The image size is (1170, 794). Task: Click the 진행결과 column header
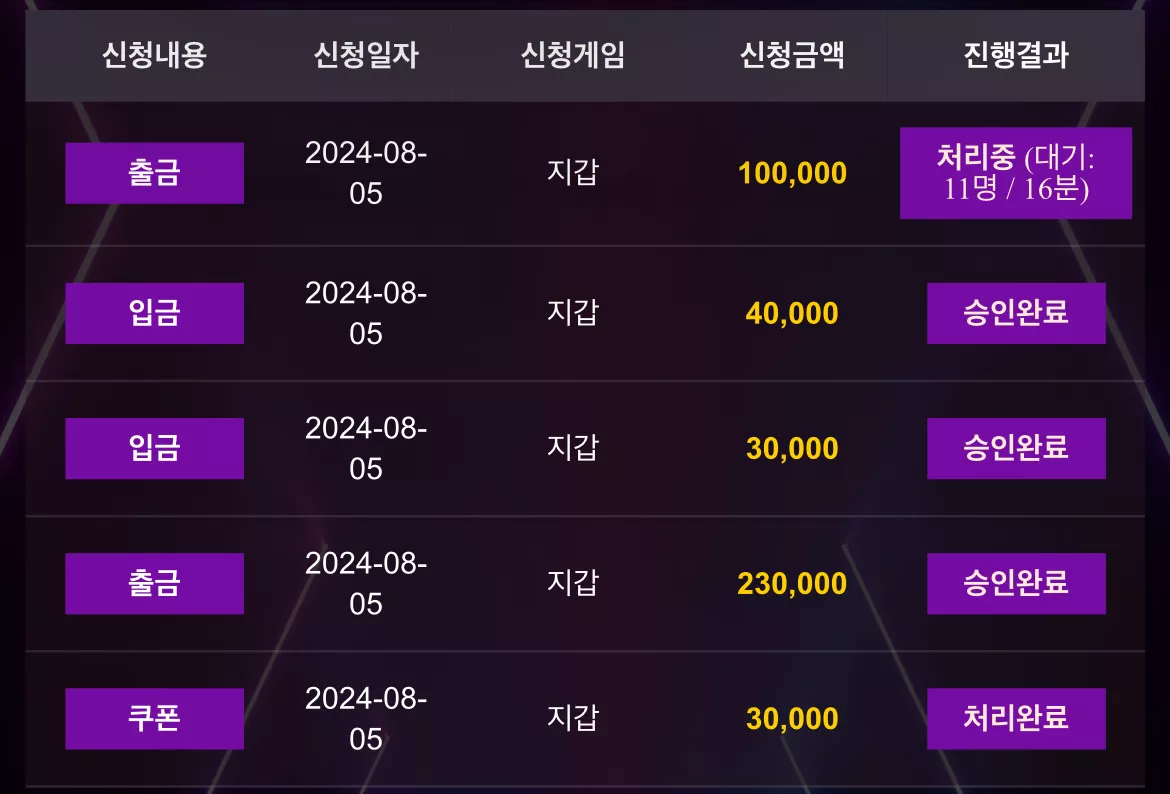(x=1016, y=55)
